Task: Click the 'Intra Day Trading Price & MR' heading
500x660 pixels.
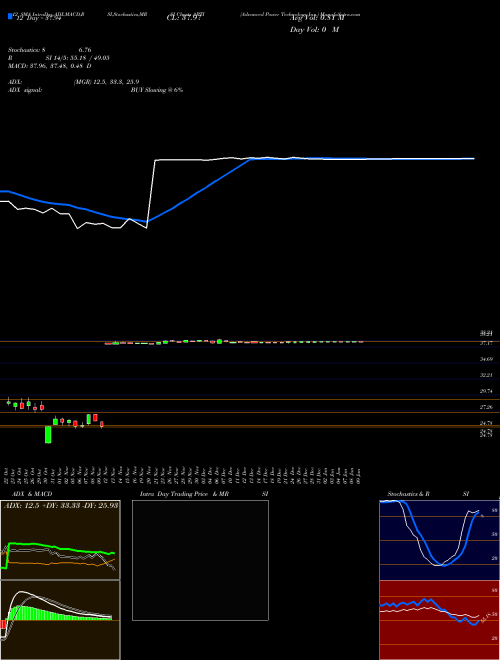Action: pos(184,494)
